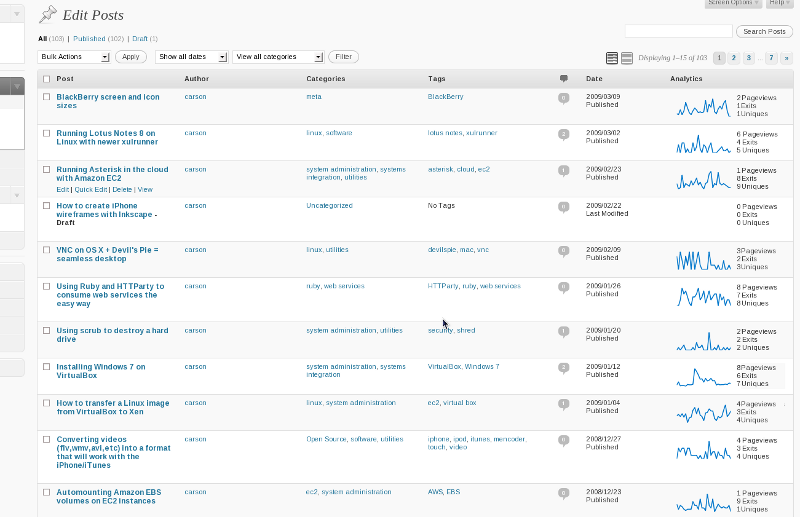Click the analytics sparkline for VirtualBox Windows 7 post
The height and width of the screenshot is (517, 800).
pyautogui.click(x=704, y=377)
